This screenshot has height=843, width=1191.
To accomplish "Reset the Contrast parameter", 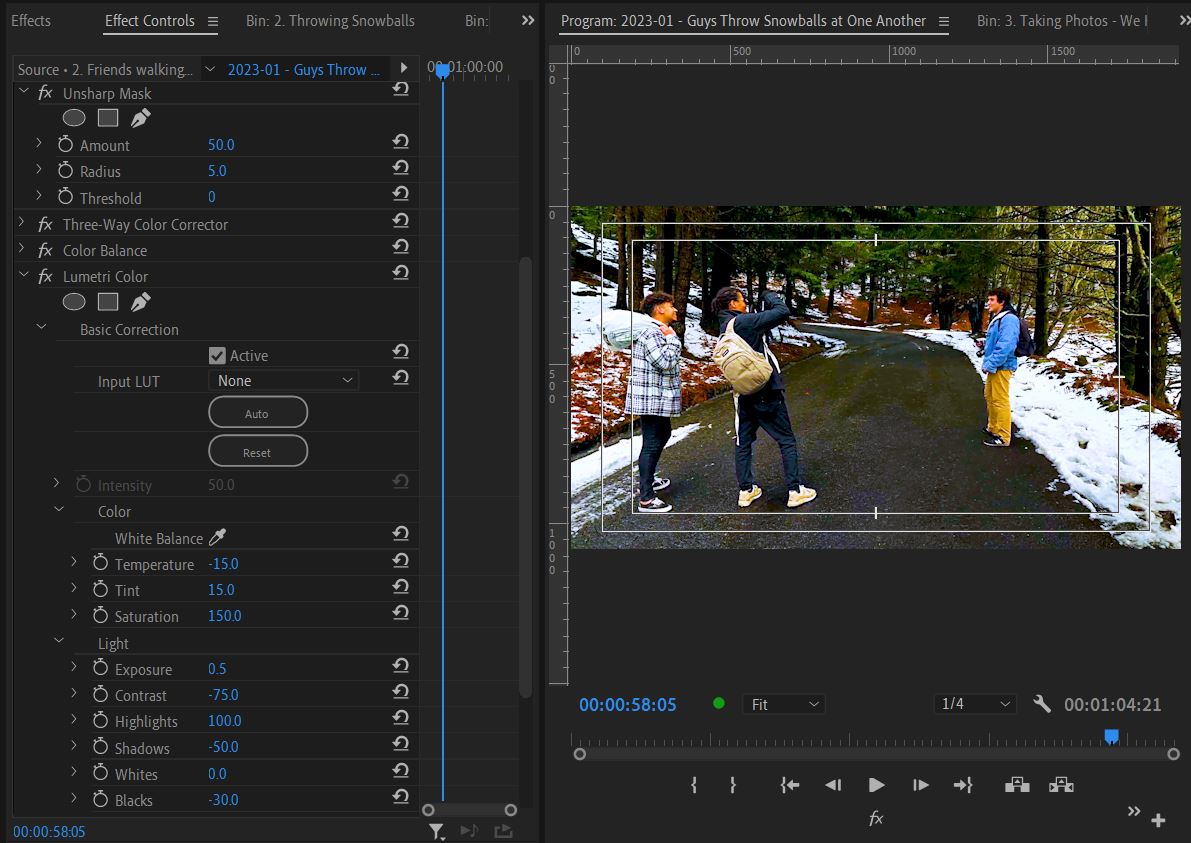I will (x=400, y=692).
